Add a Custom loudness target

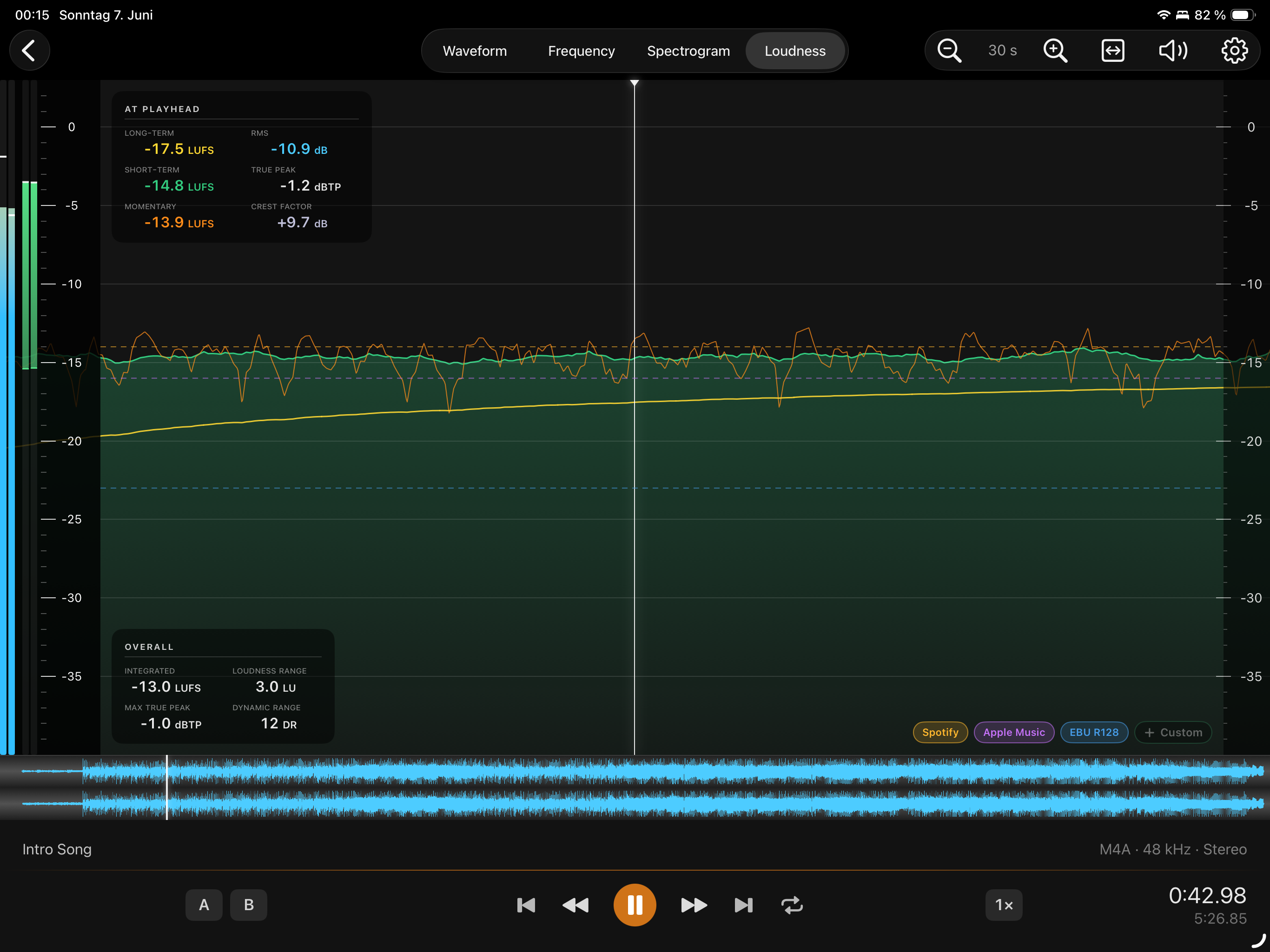click(1173, 732)
